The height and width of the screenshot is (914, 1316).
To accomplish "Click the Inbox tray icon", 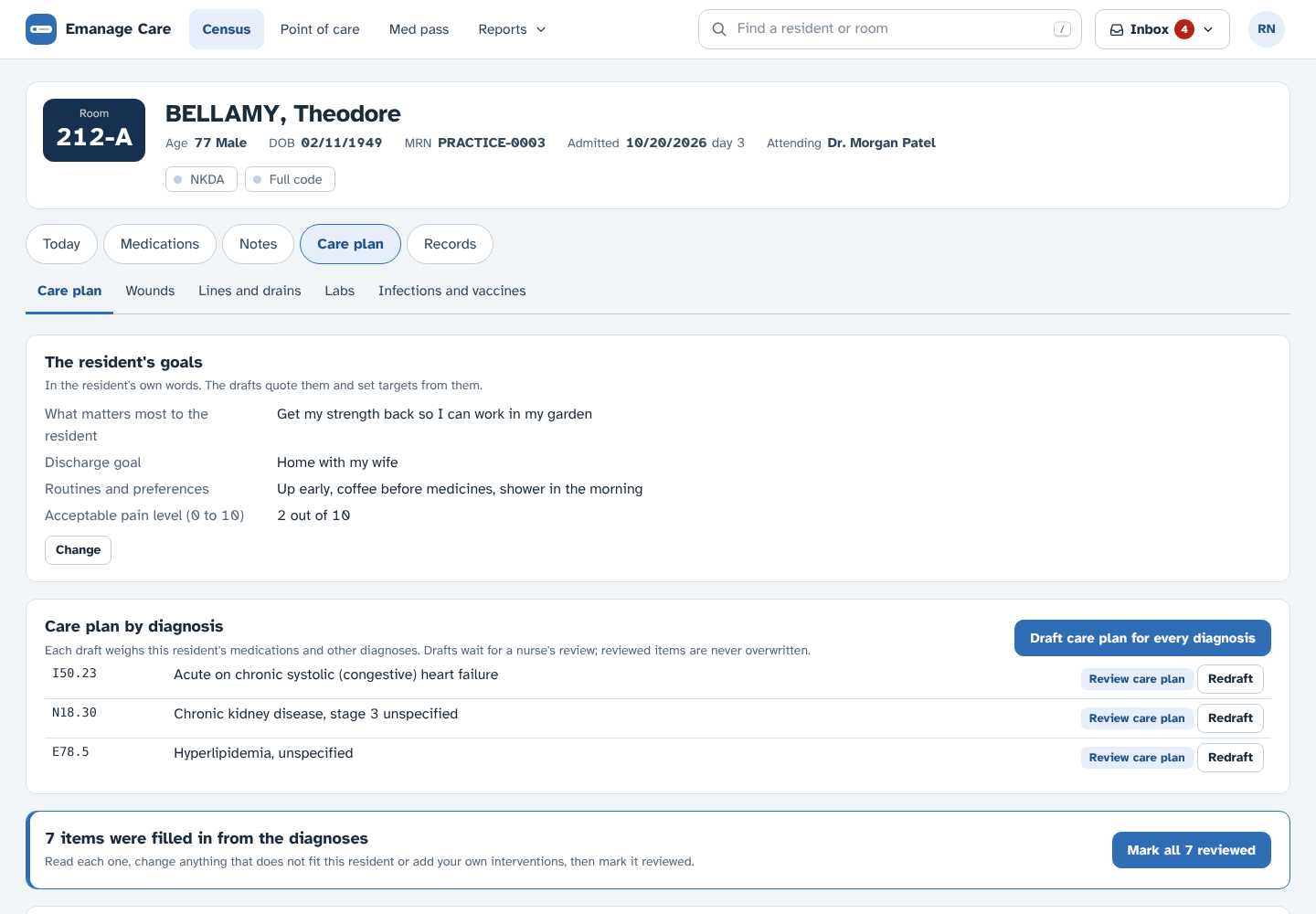I will pos(1117,29).
